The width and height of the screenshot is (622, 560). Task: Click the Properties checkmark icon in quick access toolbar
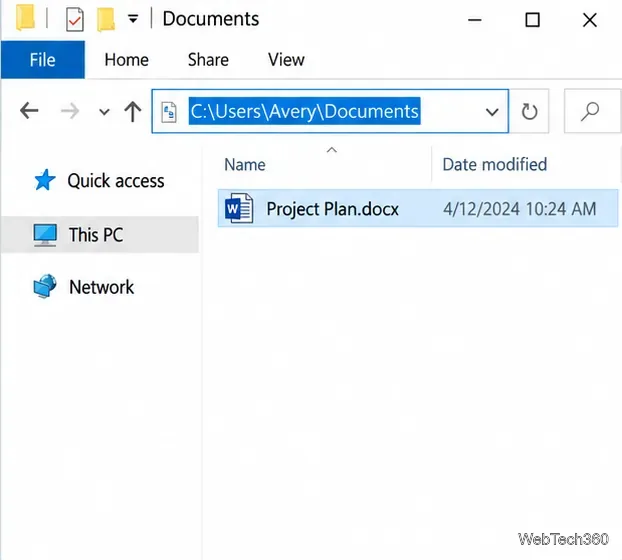pyautogui.click(x=75, y=19)
